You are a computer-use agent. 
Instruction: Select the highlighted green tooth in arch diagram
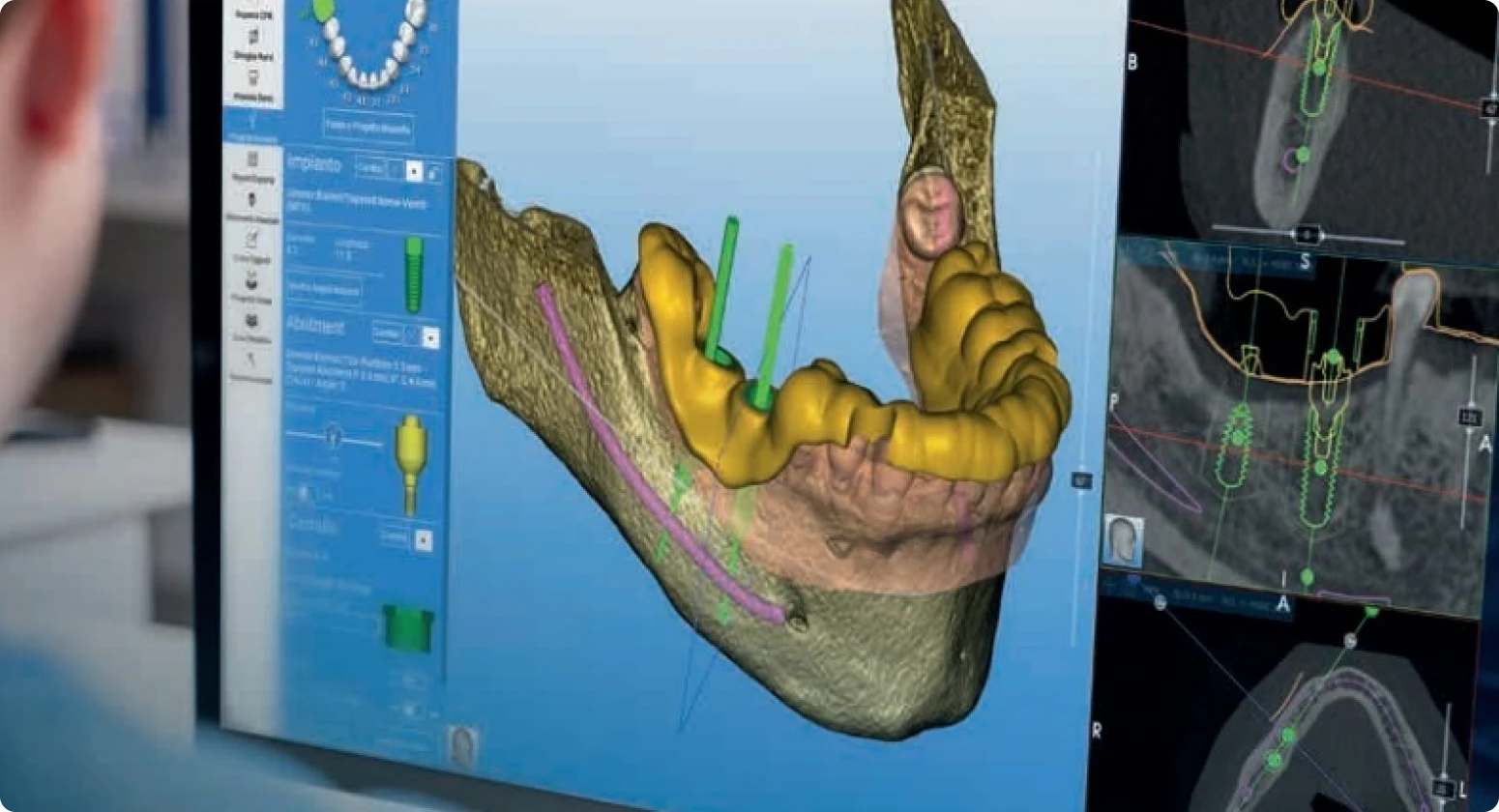pos(322,10)
